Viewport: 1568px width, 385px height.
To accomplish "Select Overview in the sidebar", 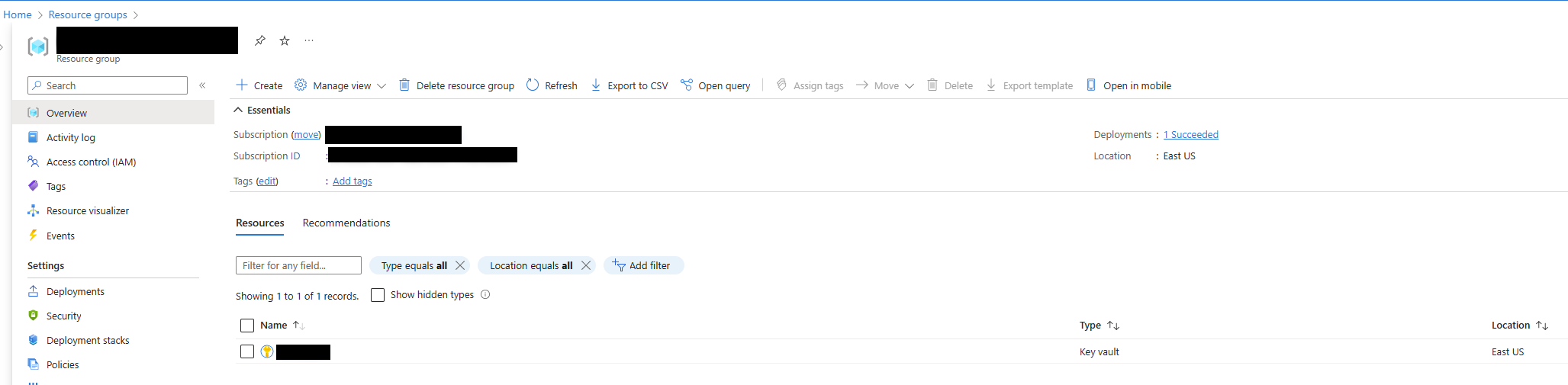I will click(113, 113).
